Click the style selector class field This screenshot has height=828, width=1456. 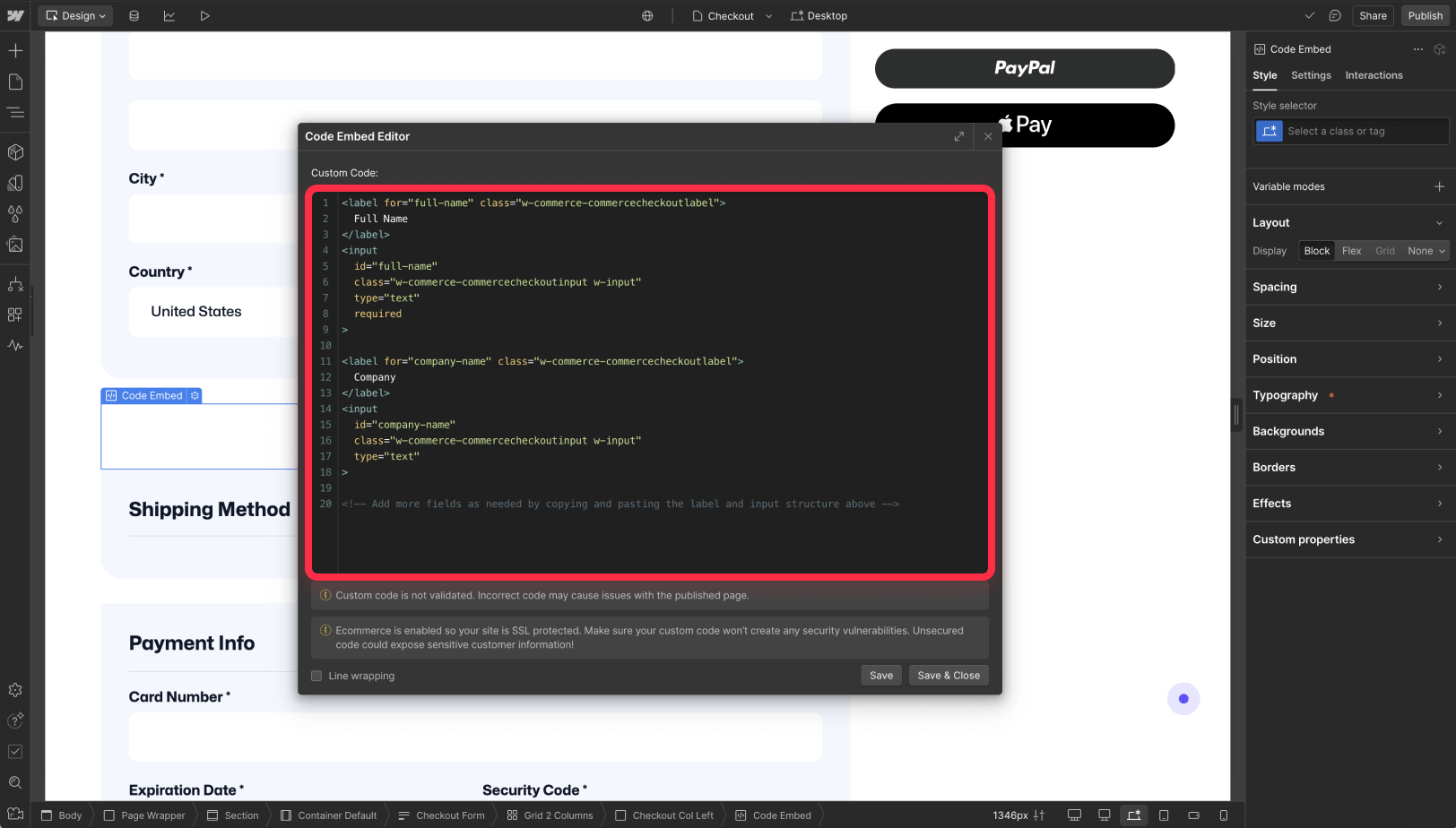click(x=1351, y=131)
